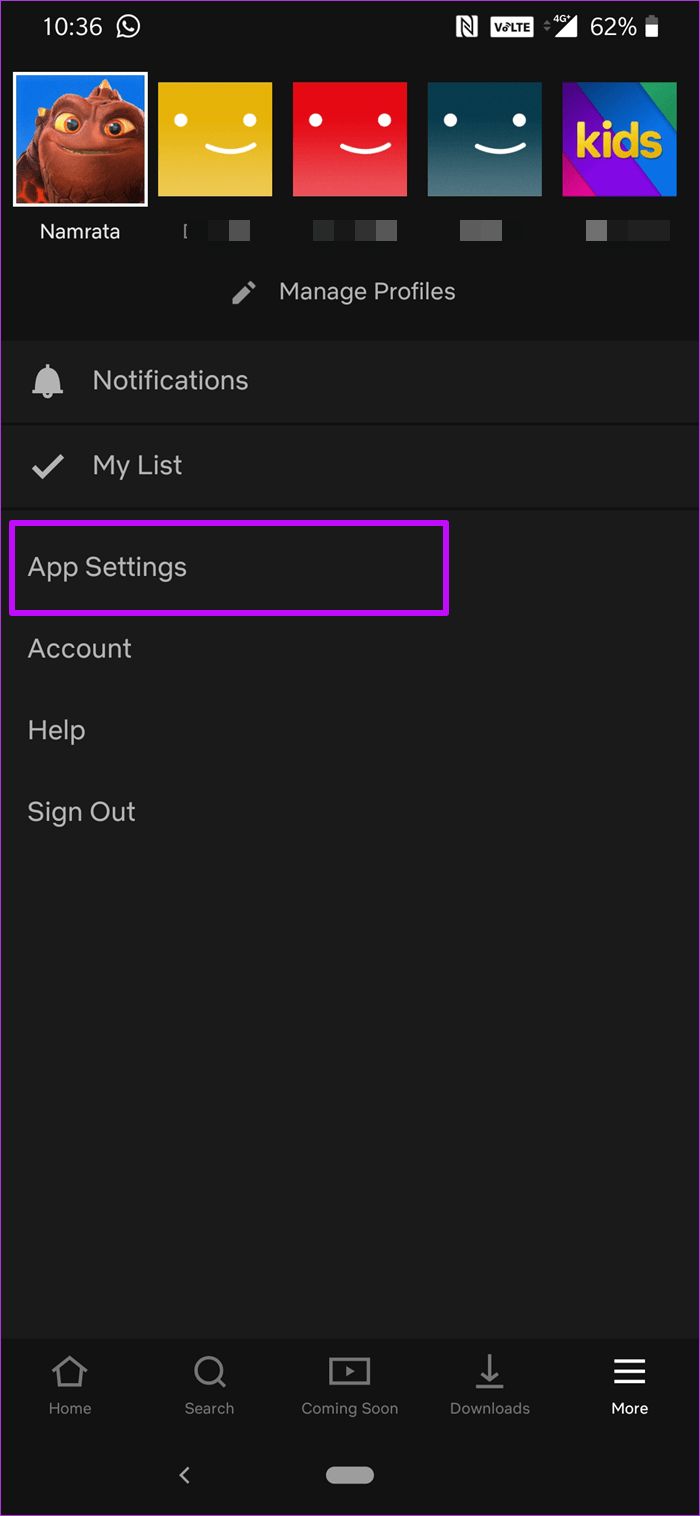Select the Namrata profile avatar
The width and height of the screenshot is (700, 1516).
click(80, 139)
